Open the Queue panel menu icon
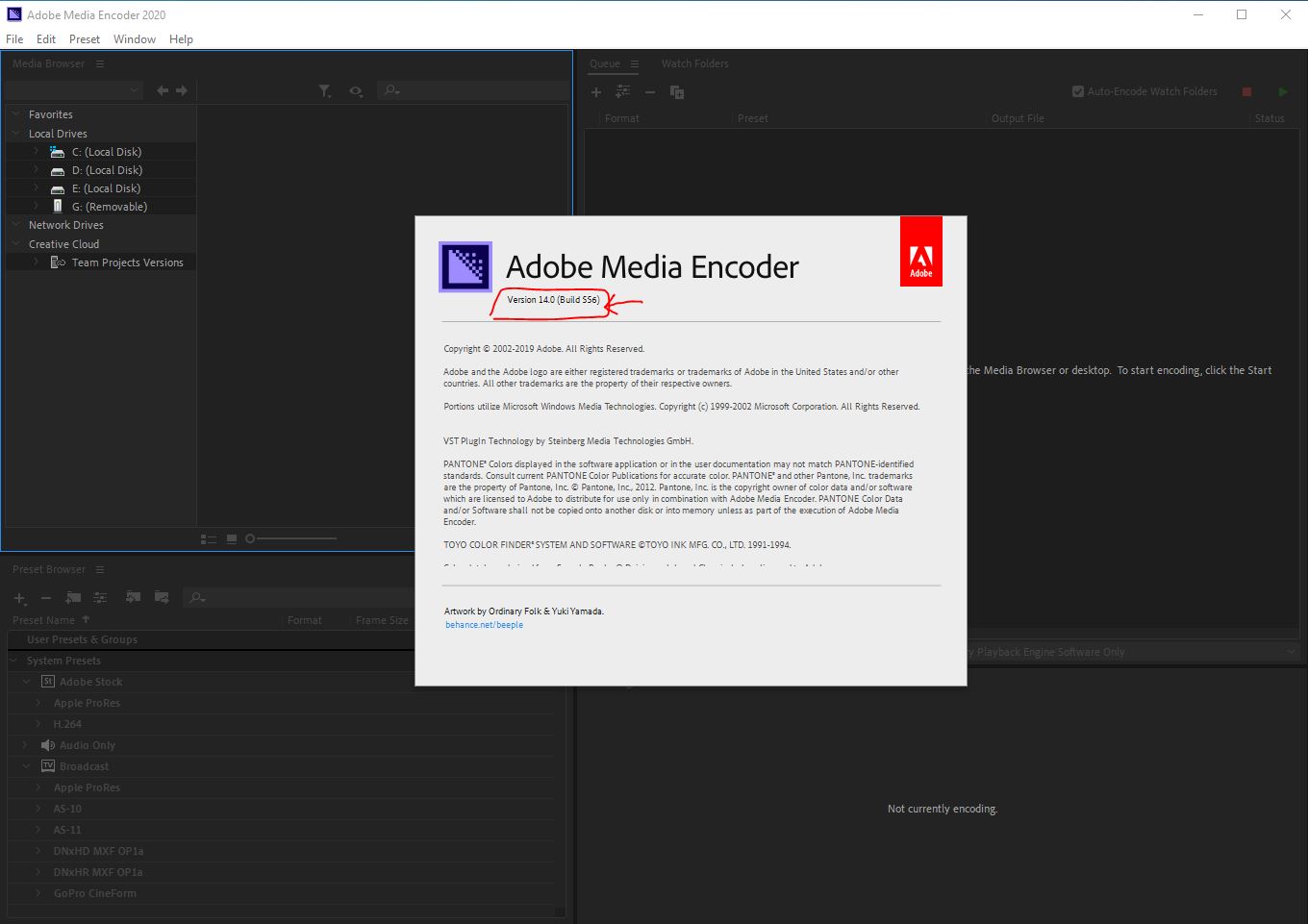The width and height of the screenshot is (1308, 924). pyautogui.click(x=635, y=63)
